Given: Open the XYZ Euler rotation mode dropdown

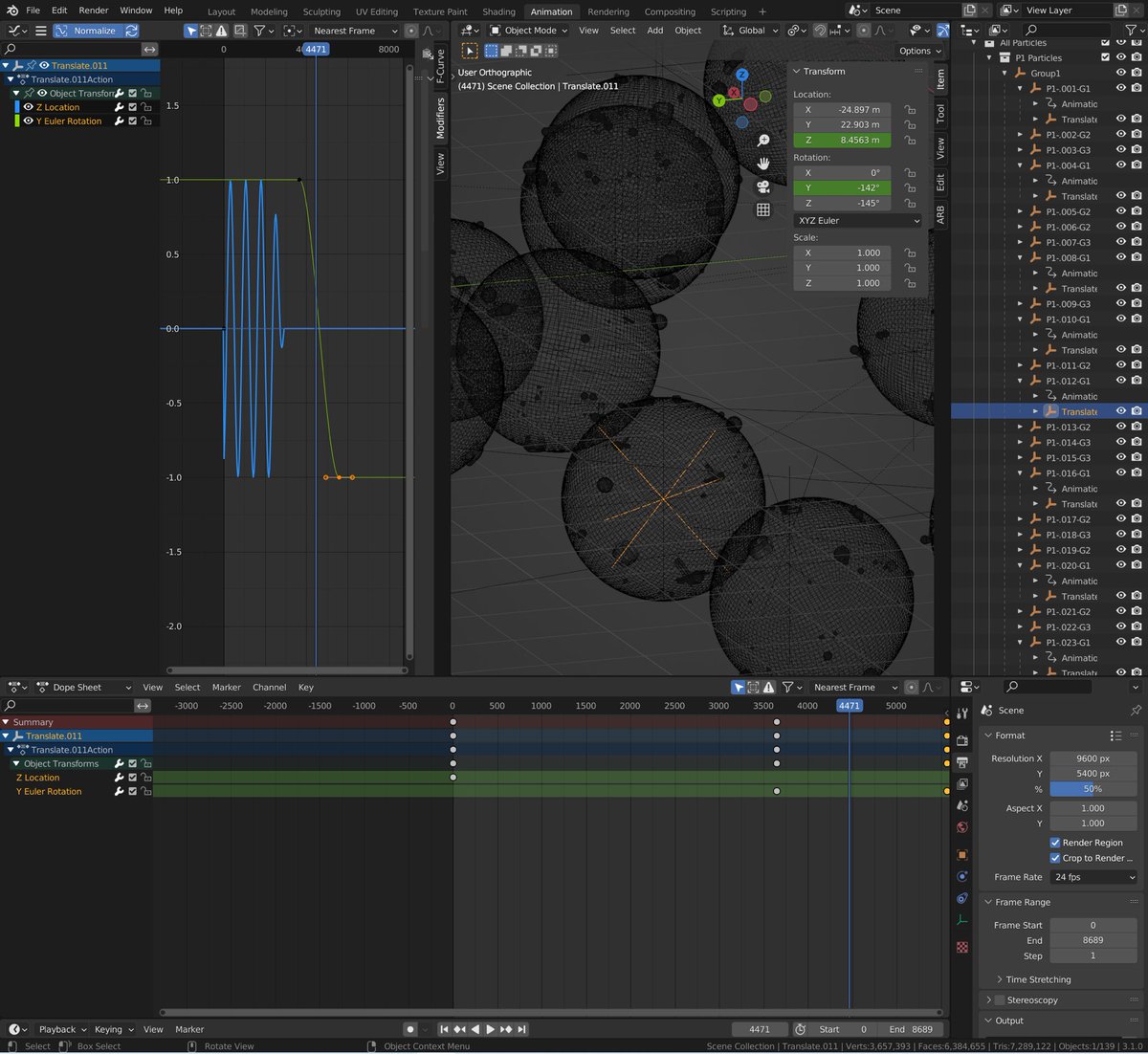Looking at the screenshot, I should 858,221.
